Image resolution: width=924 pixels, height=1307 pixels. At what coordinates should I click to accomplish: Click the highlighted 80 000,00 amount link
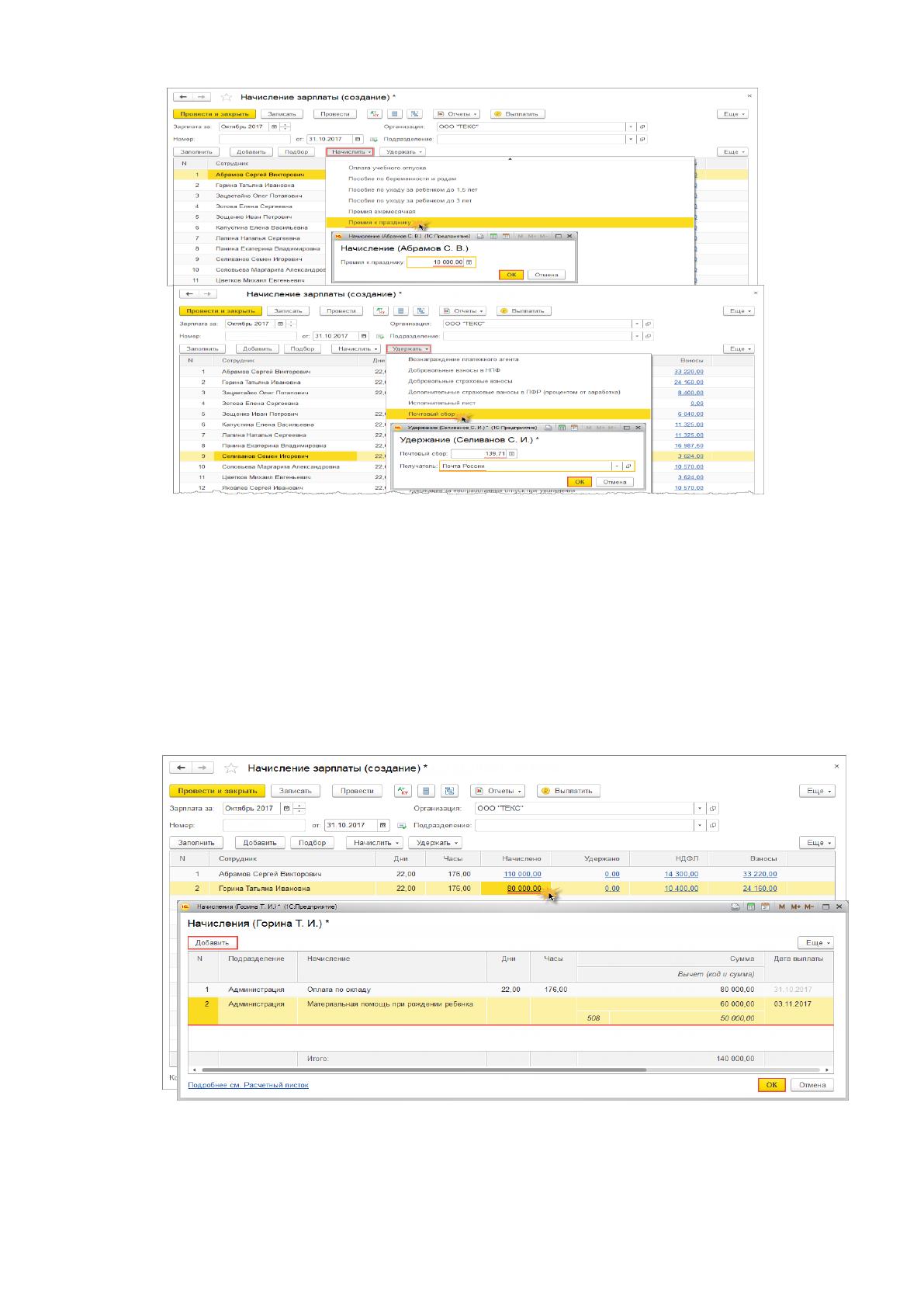524,889
